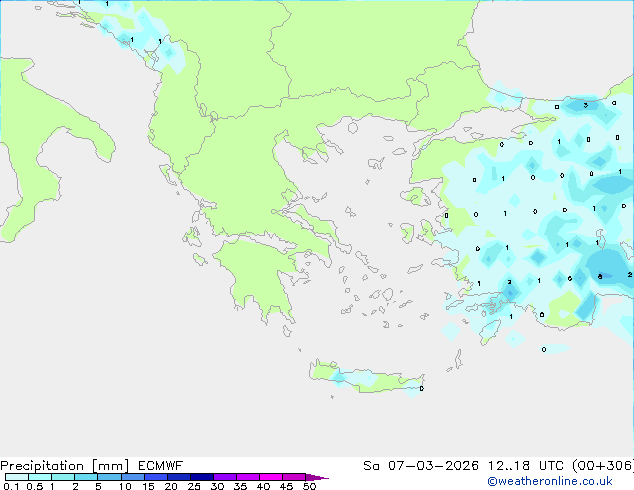The width and height of the screenshot is (634, 490).
Task: Click the over-50 arrow tip of the legend
Action: pos(317,478)
